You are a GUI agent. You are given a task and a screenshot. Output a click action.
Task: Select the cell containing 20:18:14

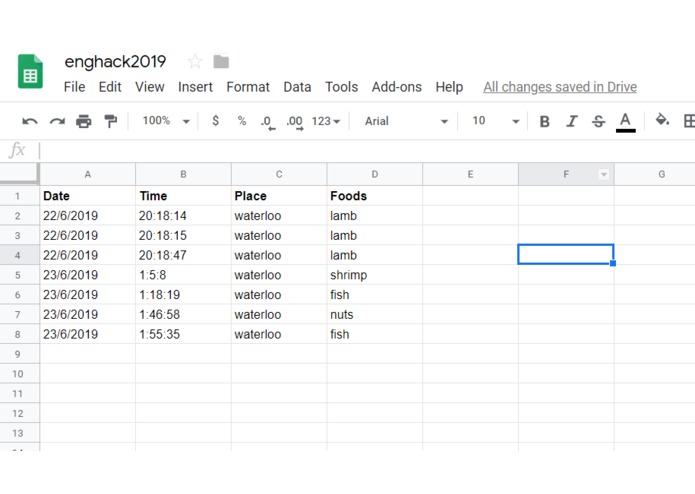point(184,216)
